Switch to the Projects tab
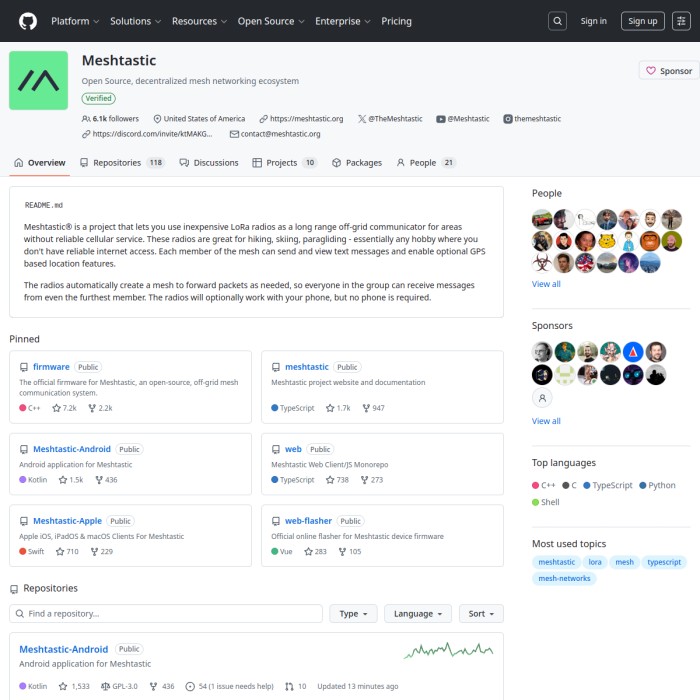This screenshot has width=700, height=700. pyautogui.click(x=284, y=163)
